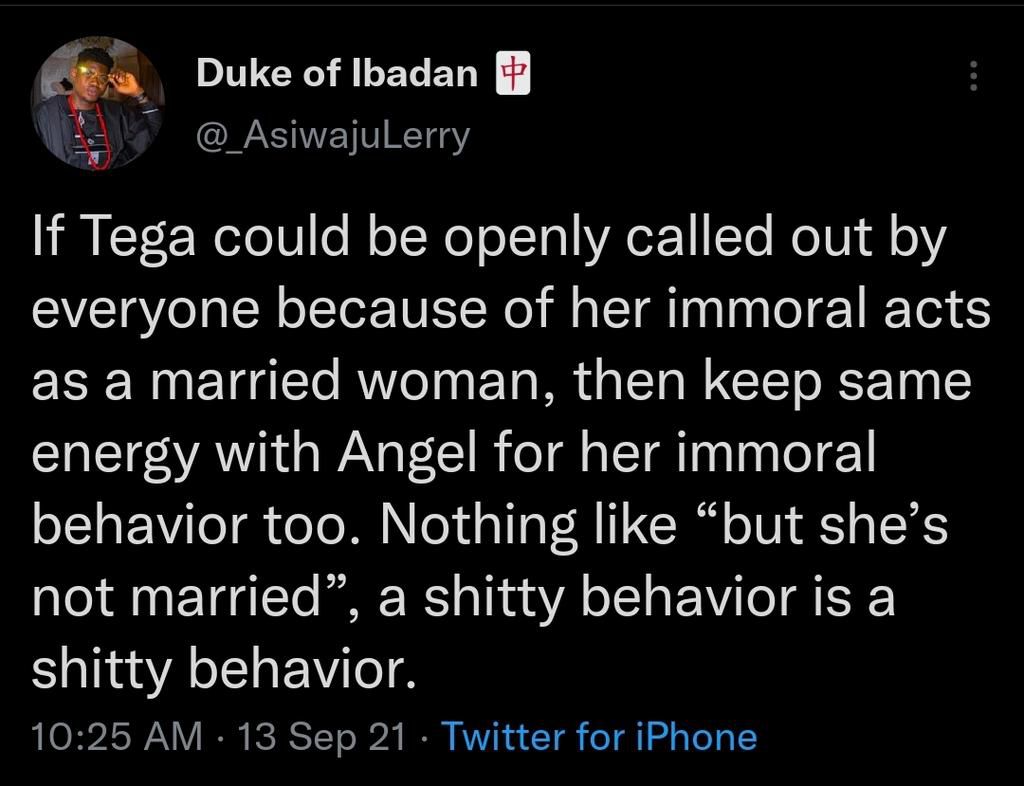Open the "Twitter for iPhone" source link
The width and height of the screenshot is (1024, 786).
pos(599,737)
